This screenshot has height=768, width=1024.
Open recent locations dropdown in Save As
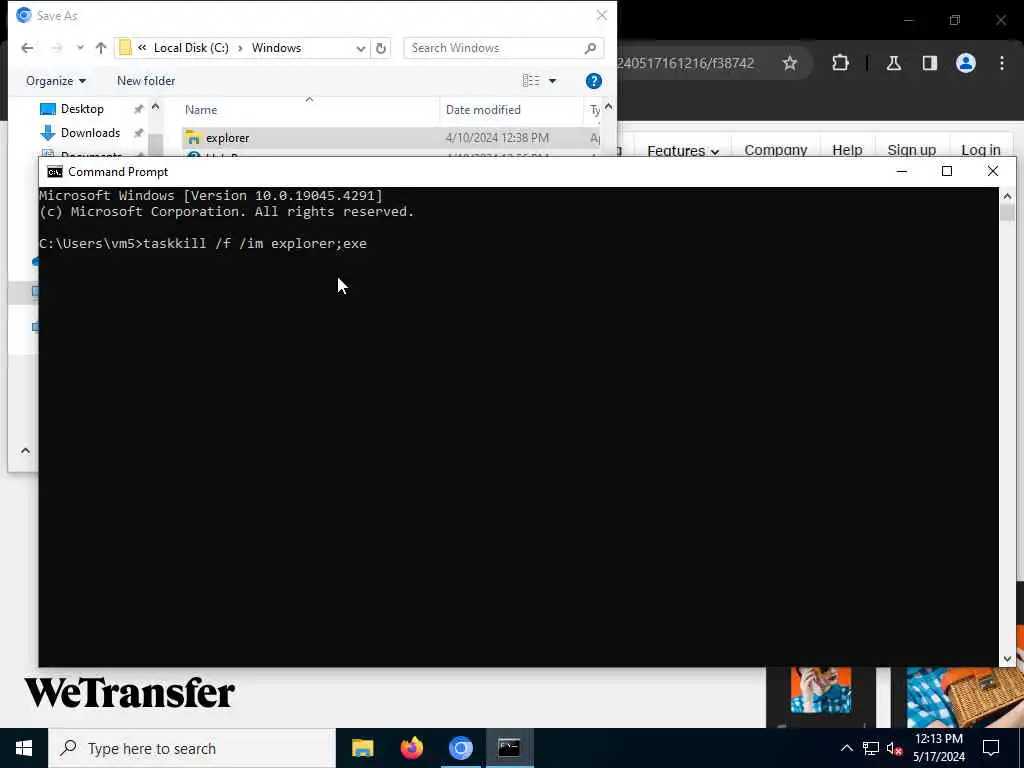[80, 48]
